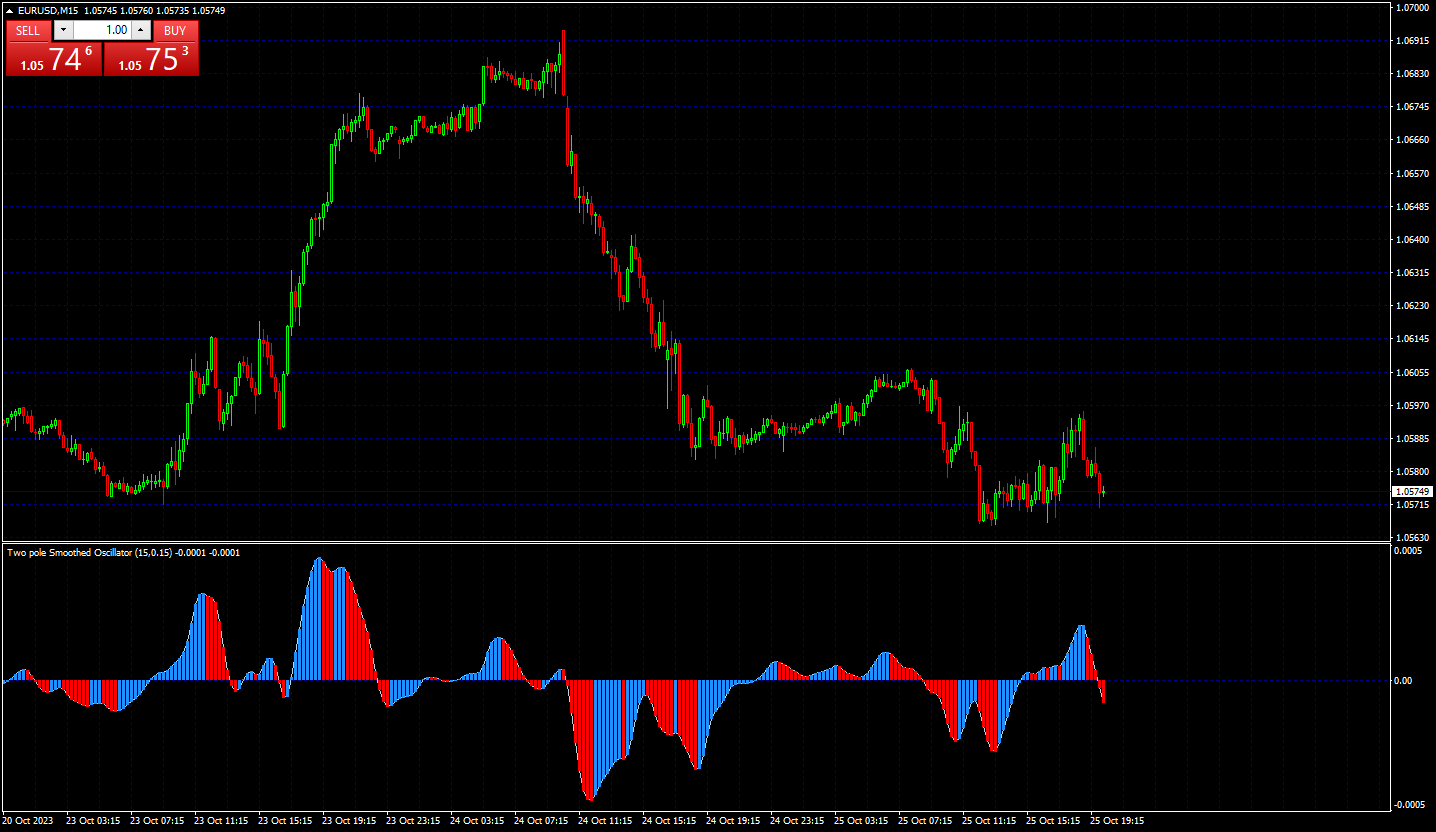1436x832 pixels.
Task: Click the 1.05885 price axis label
Action: tap(1411, 439)
